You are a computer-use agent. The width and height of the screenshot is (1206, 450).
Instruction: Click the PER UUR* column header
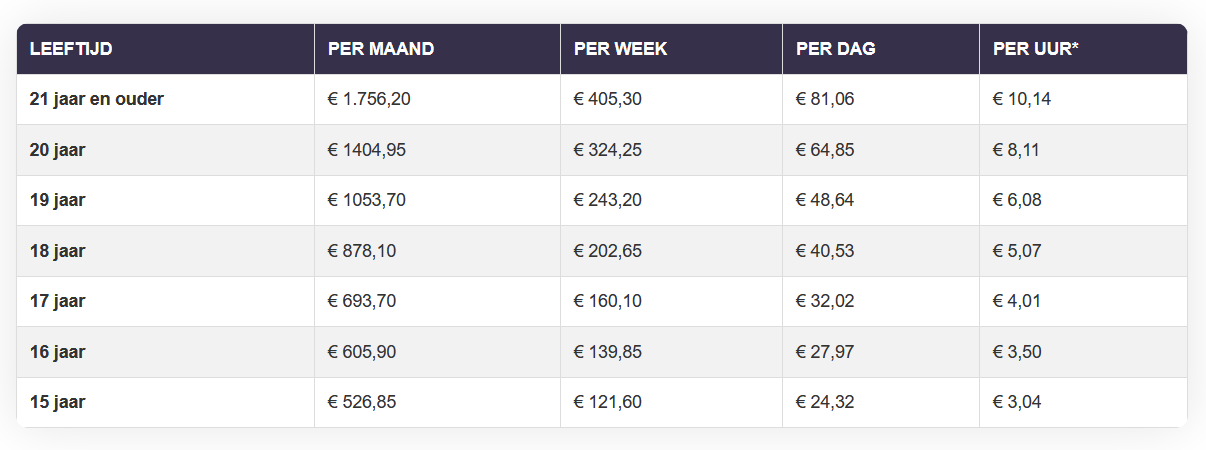click(1036, 49)
